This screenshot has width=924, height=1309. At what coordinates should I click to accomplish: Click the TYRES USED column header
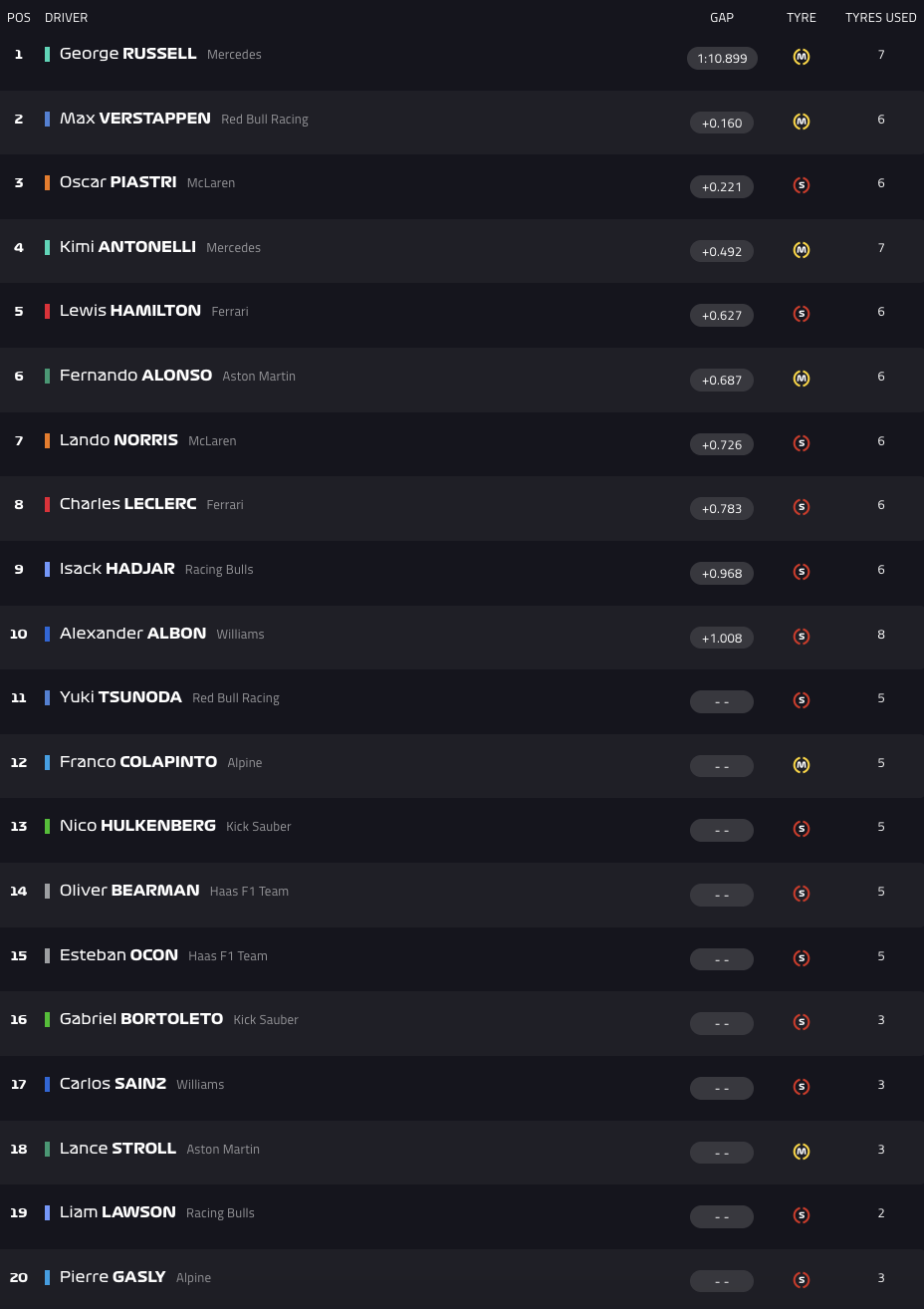tap(881, 18)
